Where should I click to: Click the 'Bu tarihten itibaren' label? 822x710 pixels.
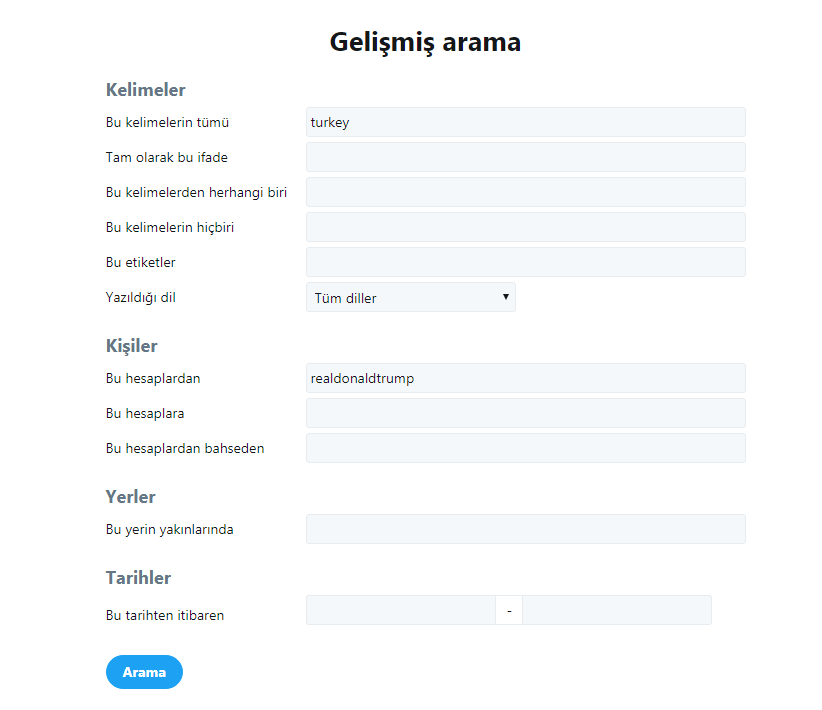pos(165,615)
